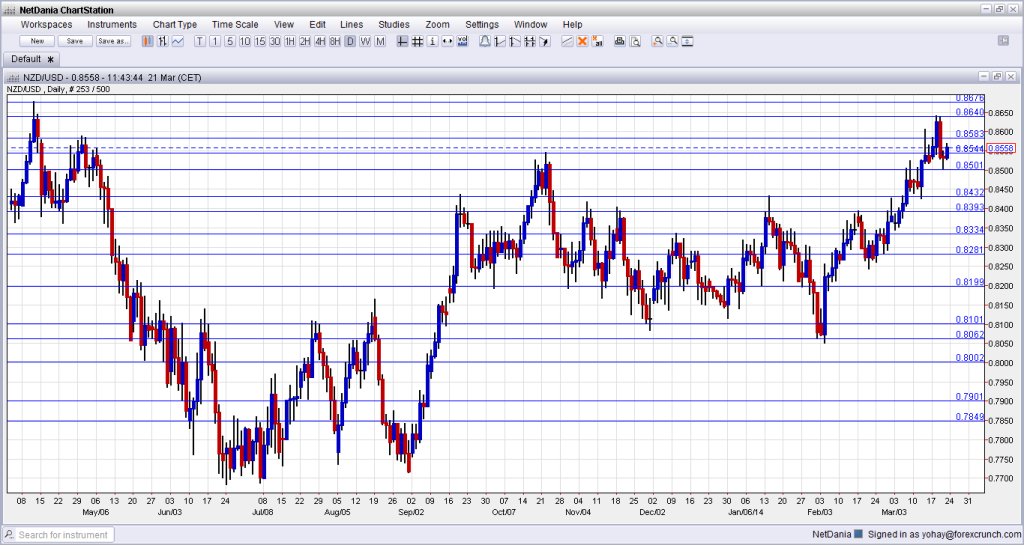
Task: Select the 1H time scale
Action: click(x=290, y=41)
